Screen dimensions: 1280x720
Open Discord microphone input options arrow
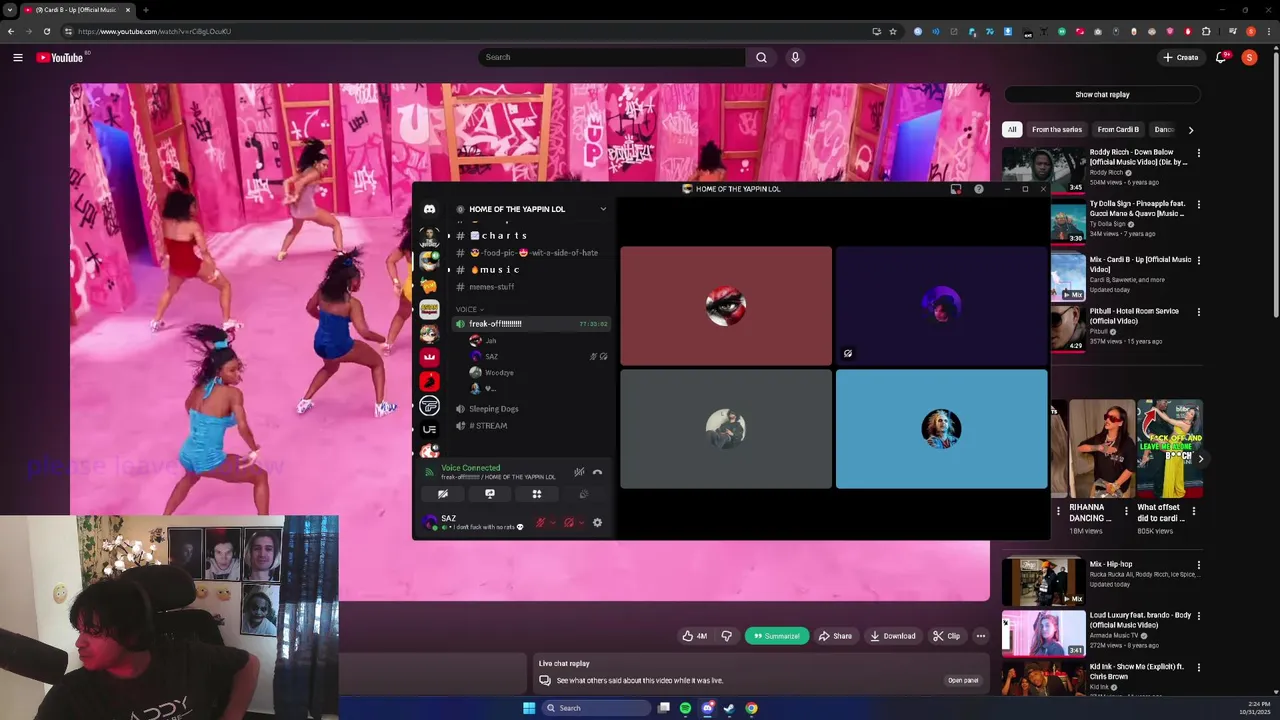click(x=552, y=522)
